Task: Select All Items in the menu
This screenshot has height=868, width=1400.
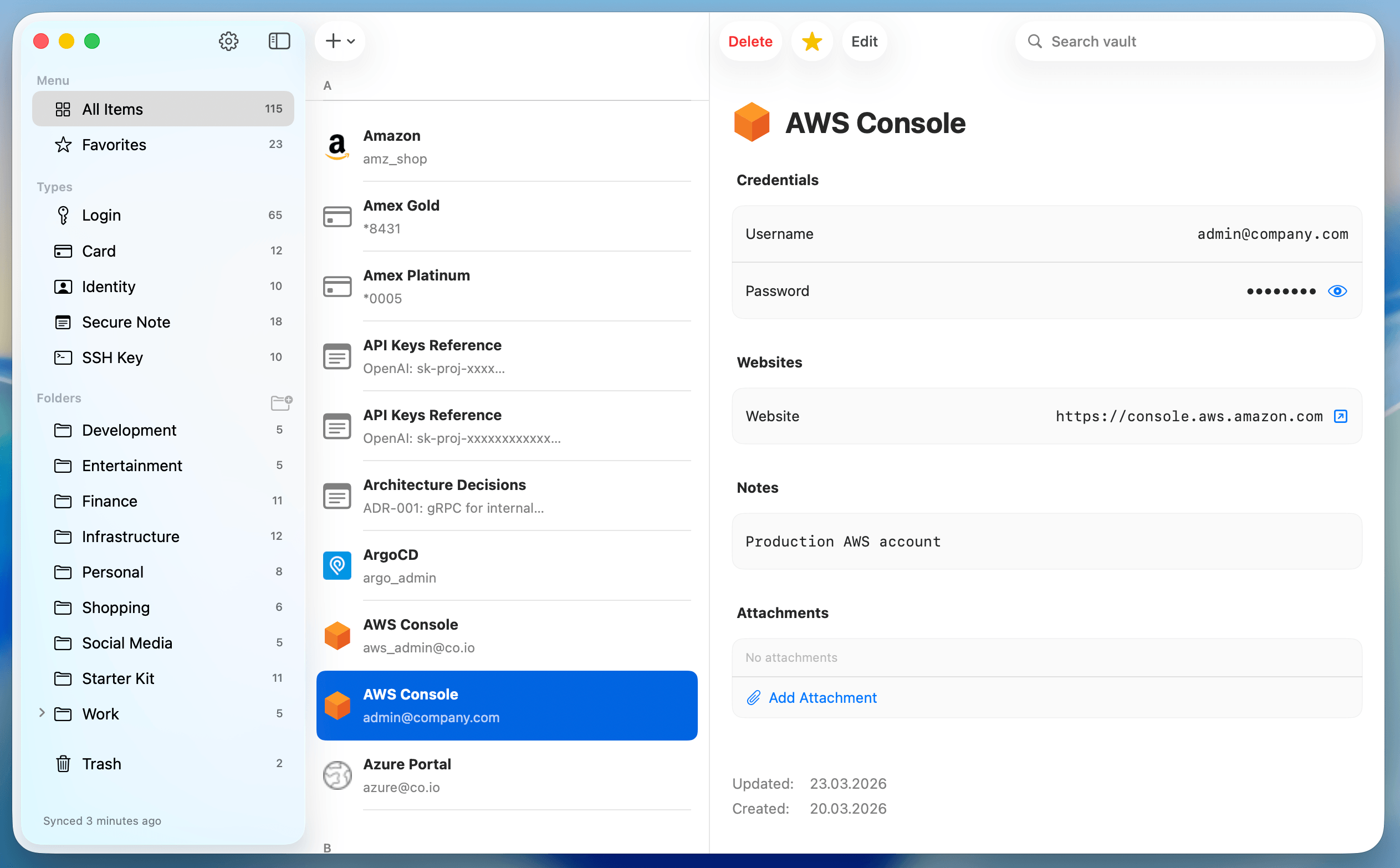Action: click(163, 109)
